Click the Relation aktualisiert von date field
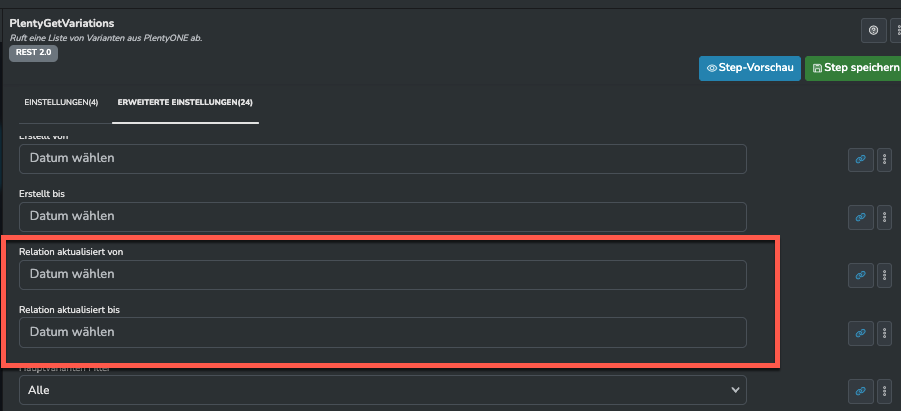This screenshot has width=901, height=411. (x=383, y=275)
